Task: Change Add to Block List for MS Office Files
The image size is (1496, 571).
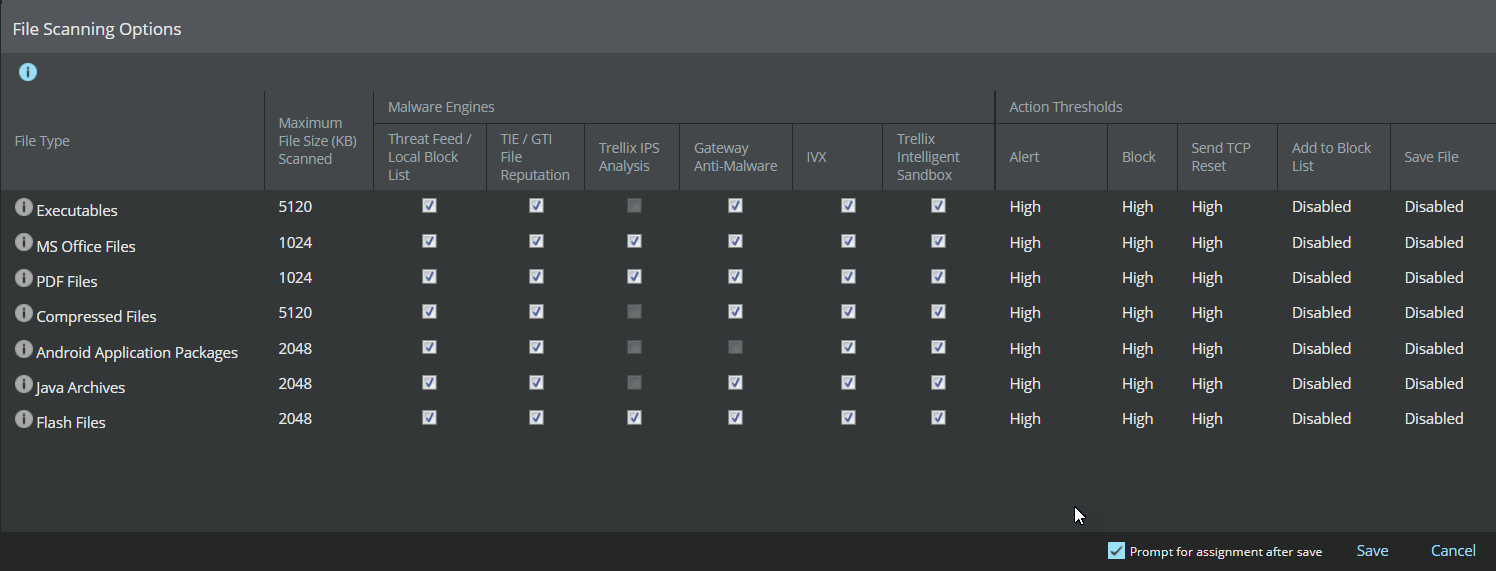Action: (x=1321, y=243)
